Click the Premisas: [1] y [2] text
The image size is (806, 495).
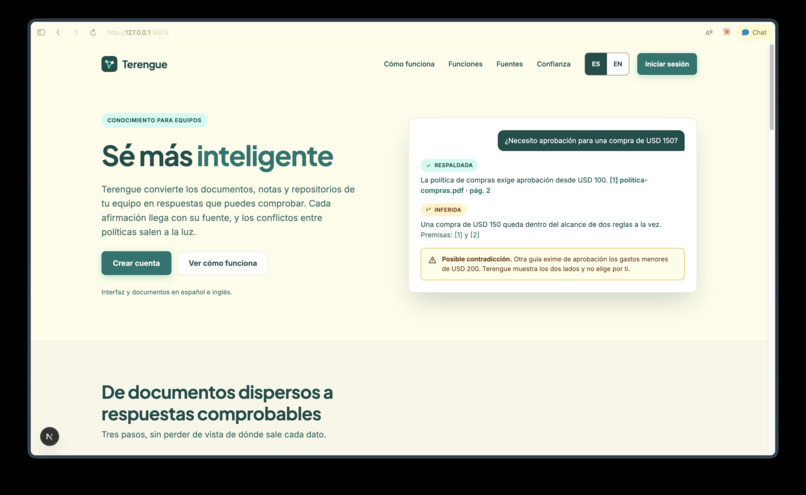click(x=450, y=235)
